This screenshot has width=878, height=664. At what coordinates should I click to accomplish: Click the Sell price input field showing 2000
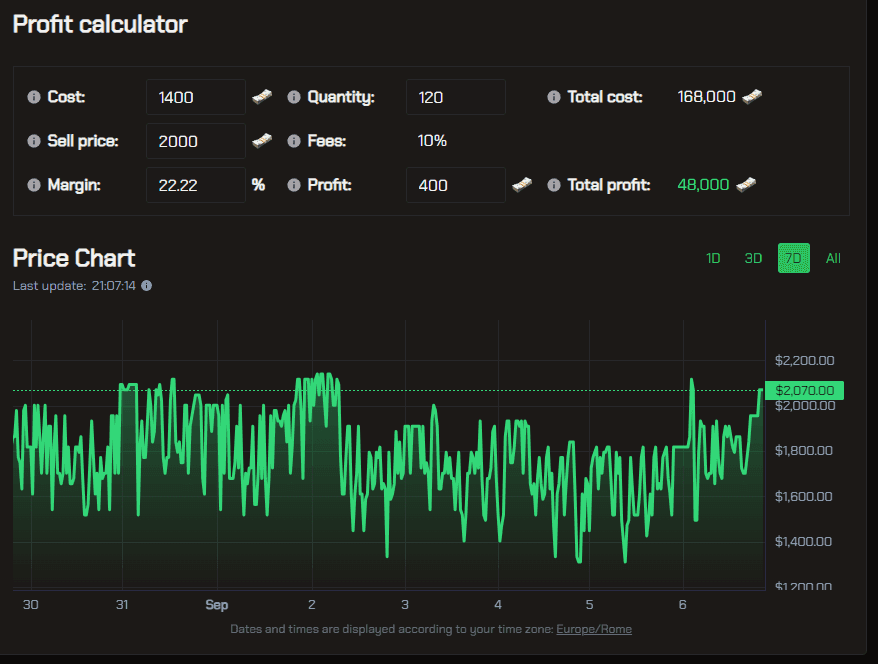[195, 140]
